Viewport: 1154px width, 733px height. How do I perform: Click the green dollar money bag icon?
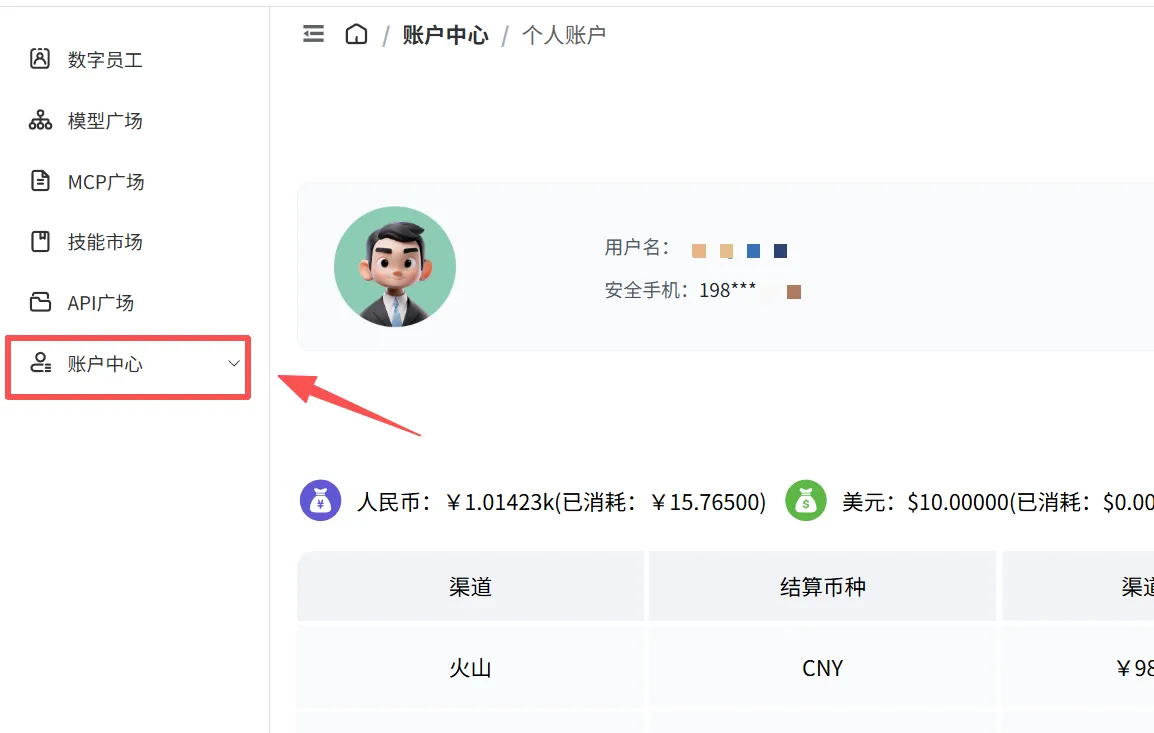pos(806,500)
